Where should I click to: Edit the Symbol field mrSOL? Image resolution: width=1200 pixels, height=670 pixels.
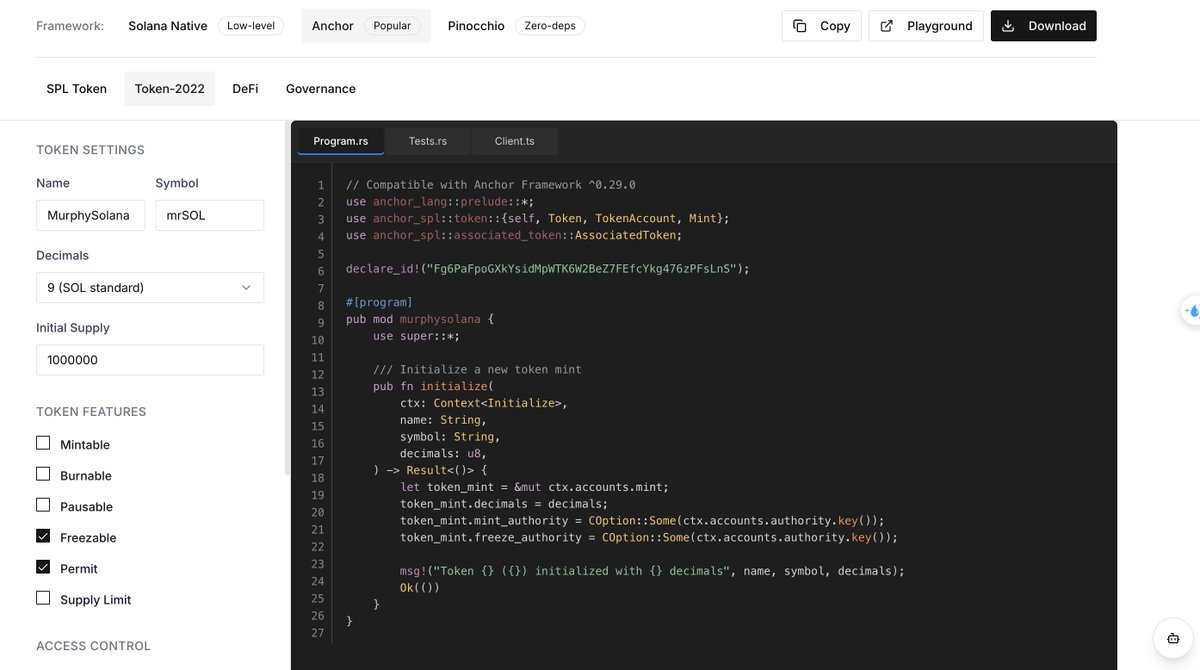click(x=209, y=215)
